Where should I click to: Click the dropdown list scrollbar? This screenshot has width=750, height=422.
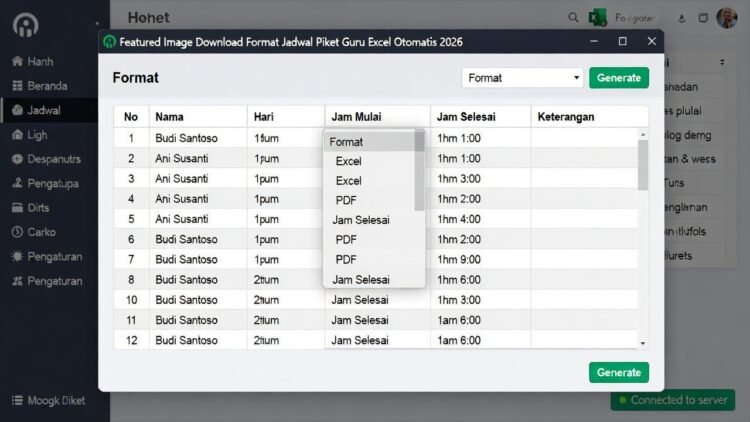(x=419, y=171)
